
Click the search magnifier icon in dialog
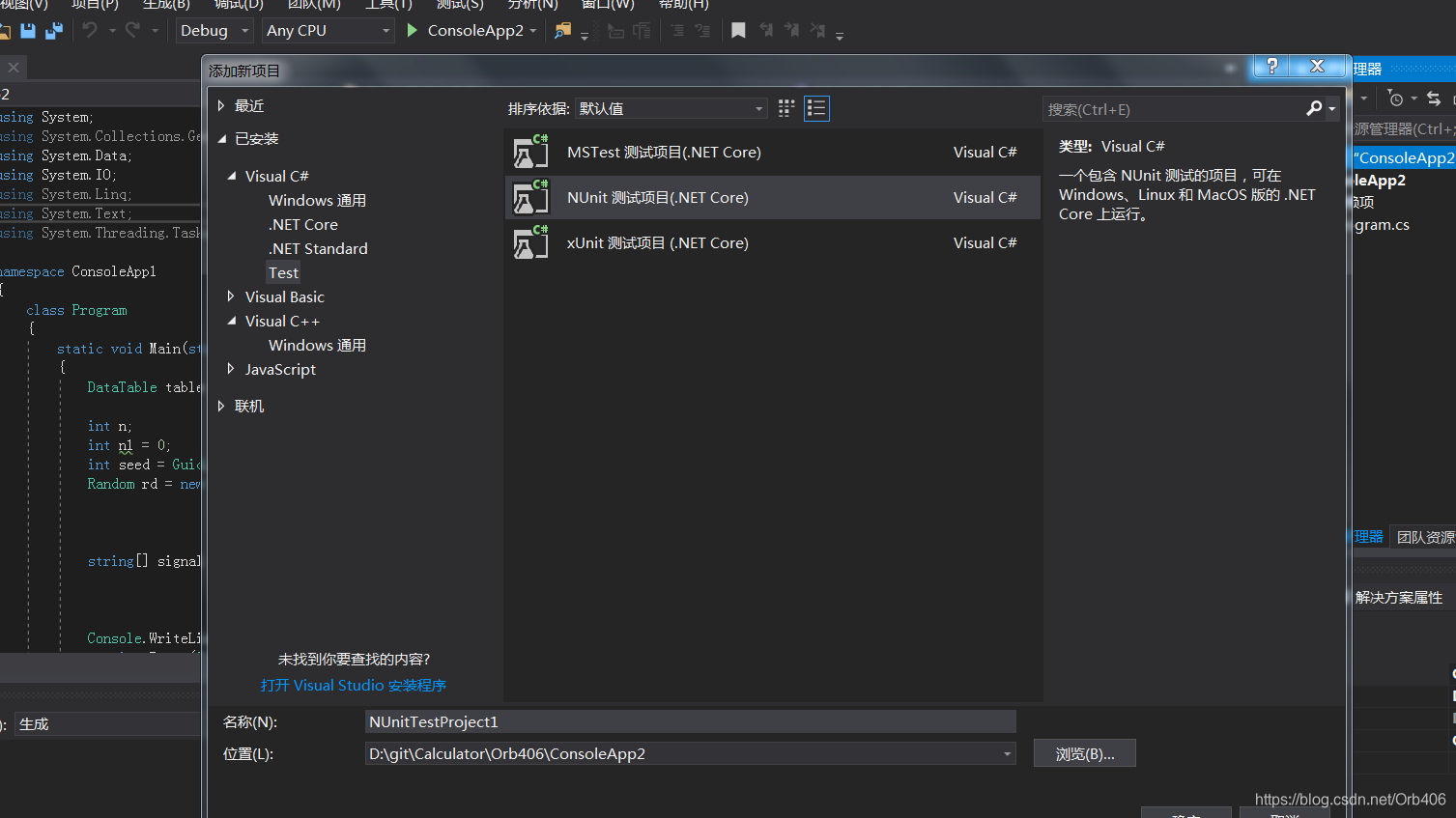pyautogui.click(x=1314, y=108)
